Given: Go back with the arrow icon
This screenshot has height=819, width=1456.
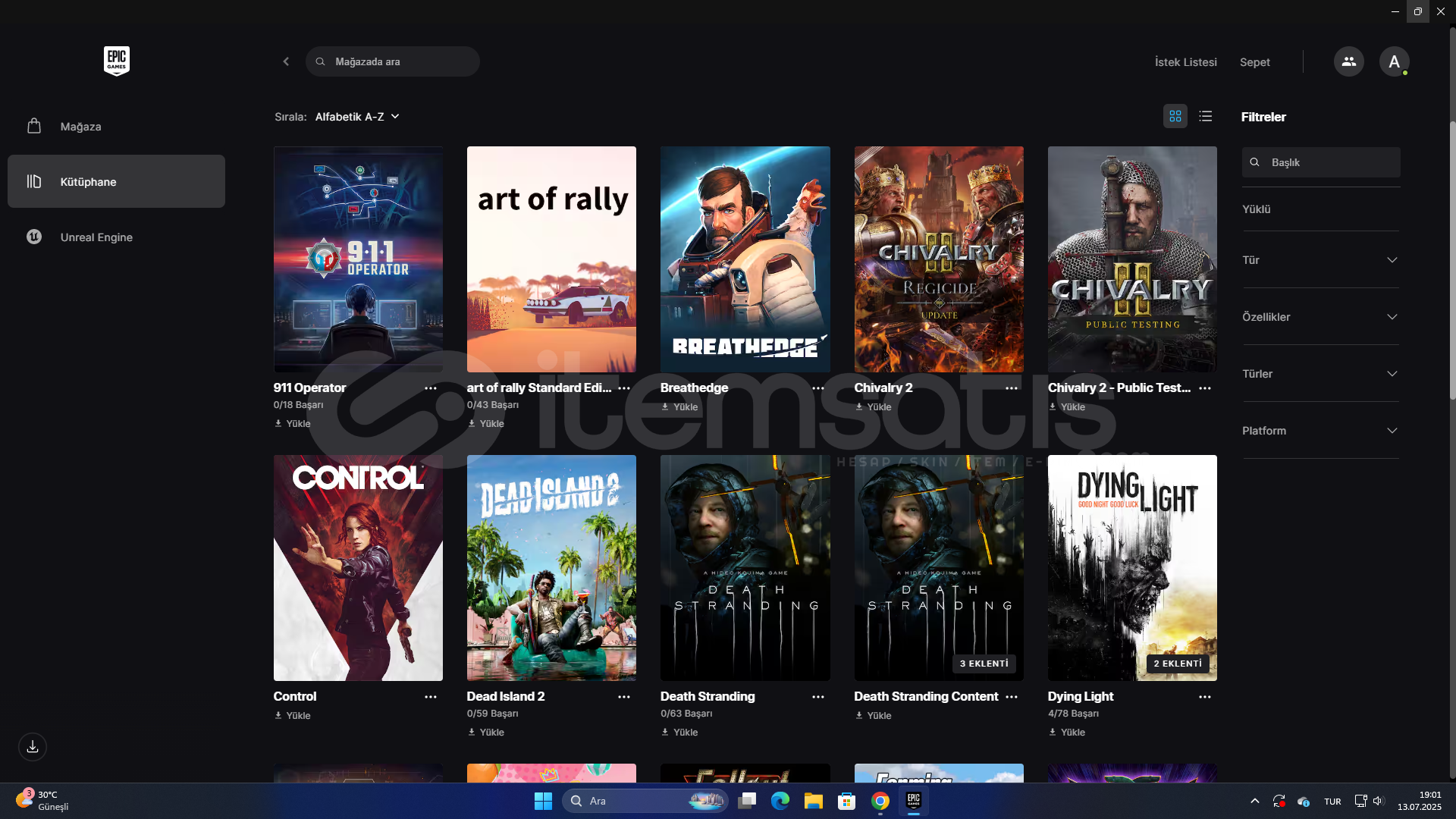Looking at the screenshot, I should [286, 61].
